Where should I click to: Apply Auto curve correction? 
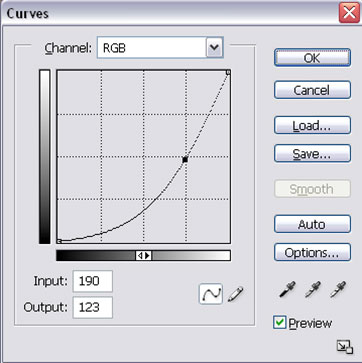[x=312, y=224]
